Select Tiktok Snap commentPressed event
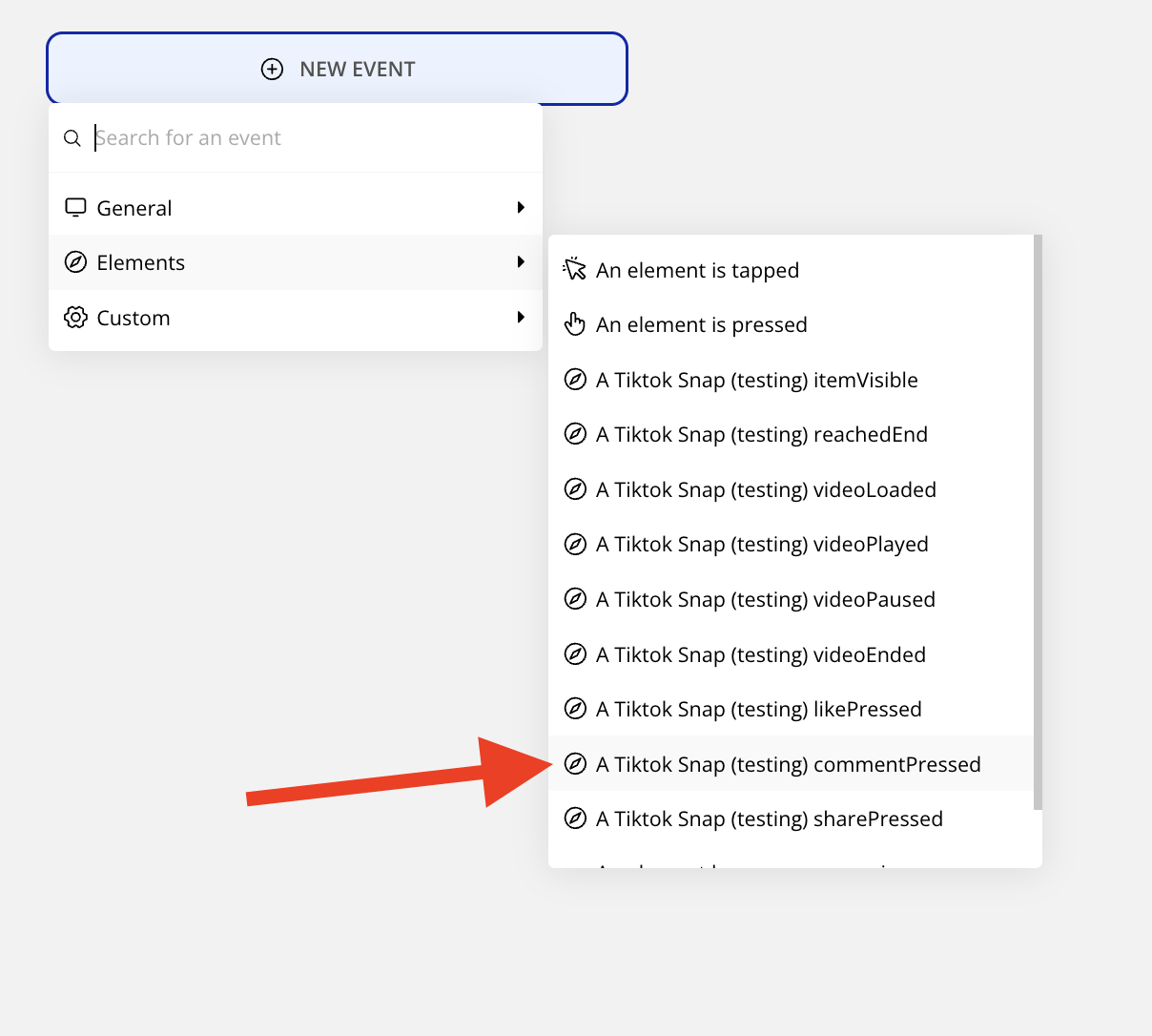The width and height of the screenshot is (1152, 1036). (x=788, y=764)
